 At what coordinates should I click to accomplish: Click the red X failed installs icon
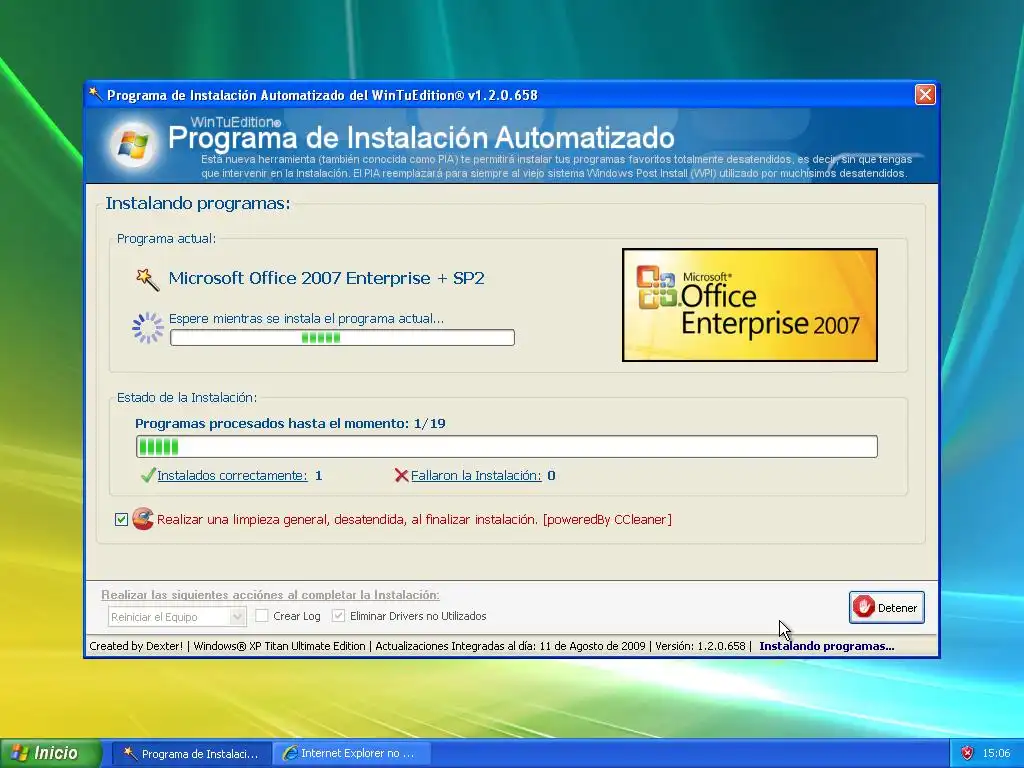click(401, 475)
